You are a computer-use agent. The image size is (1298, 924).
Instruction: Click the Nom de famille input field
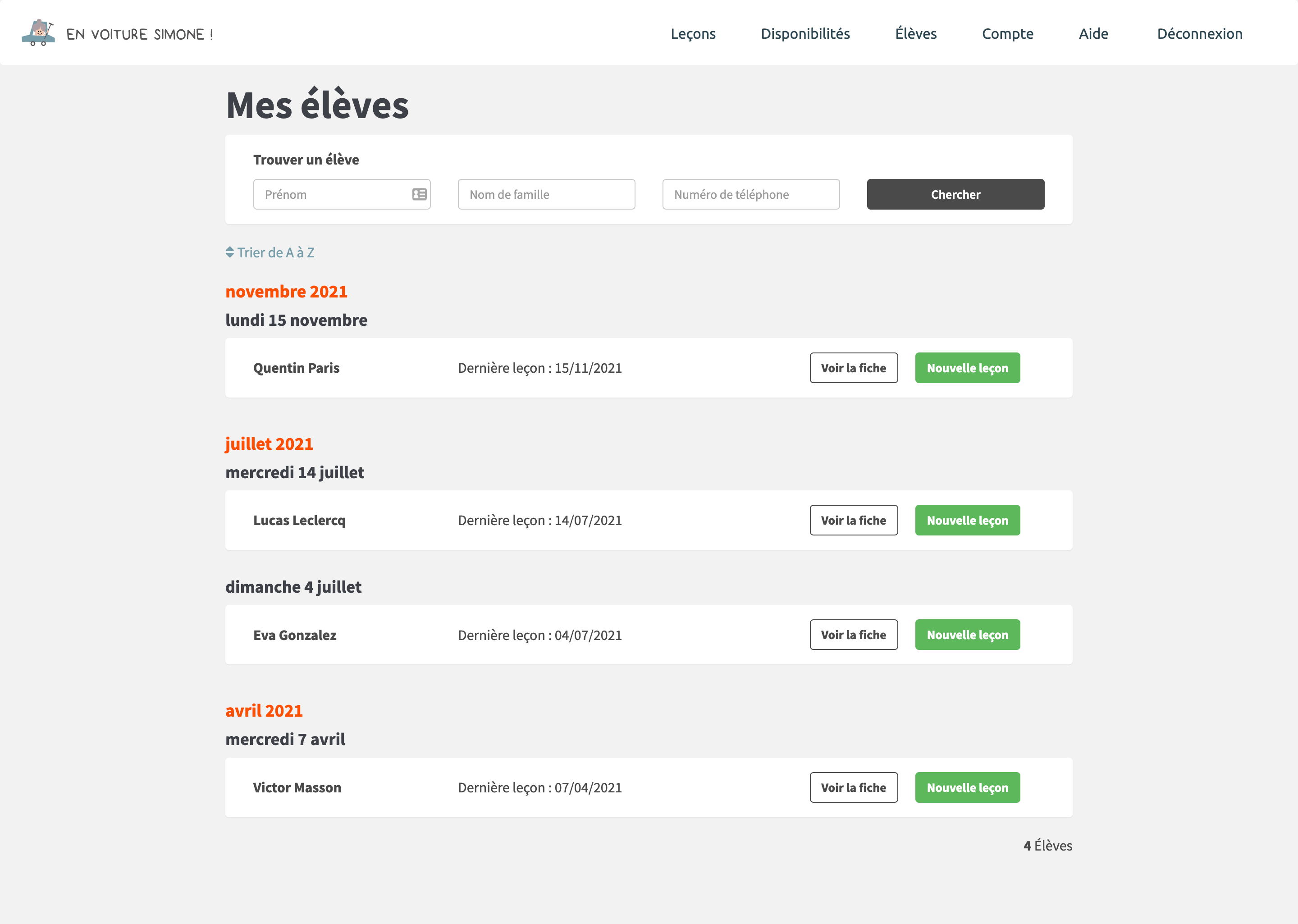tap(547, 195)
